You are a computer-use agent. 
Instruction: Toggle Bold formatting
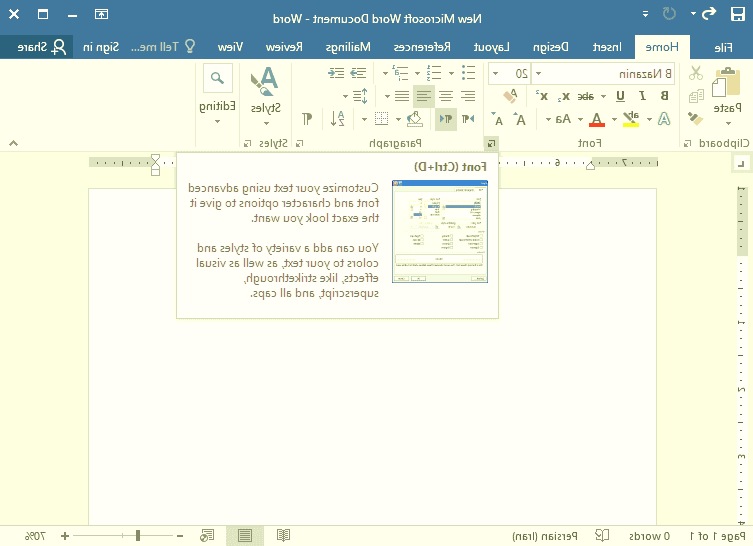pos(664,96)
